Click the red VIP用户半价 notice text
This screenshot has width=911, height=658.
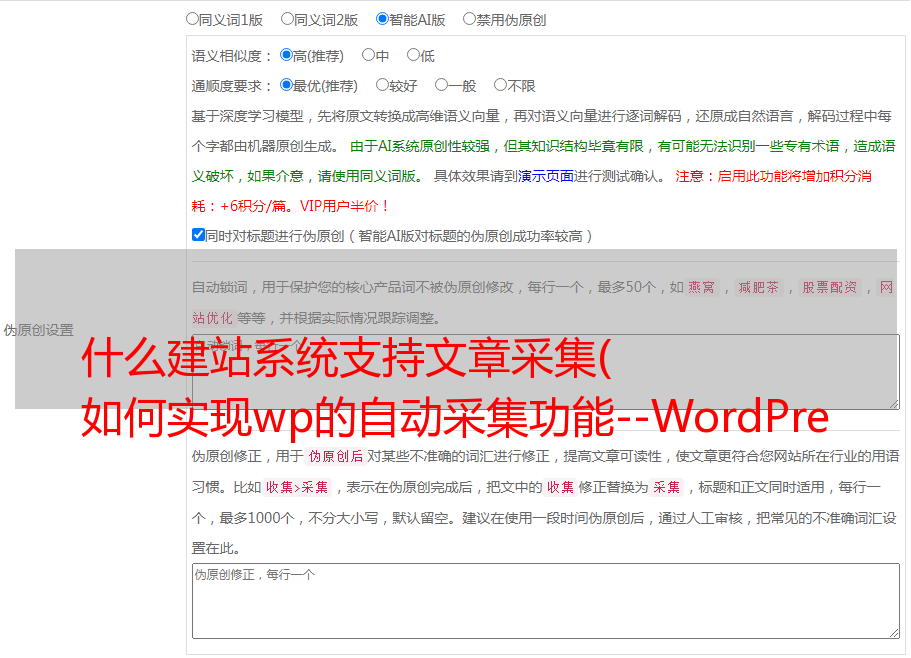coord(344,206)
